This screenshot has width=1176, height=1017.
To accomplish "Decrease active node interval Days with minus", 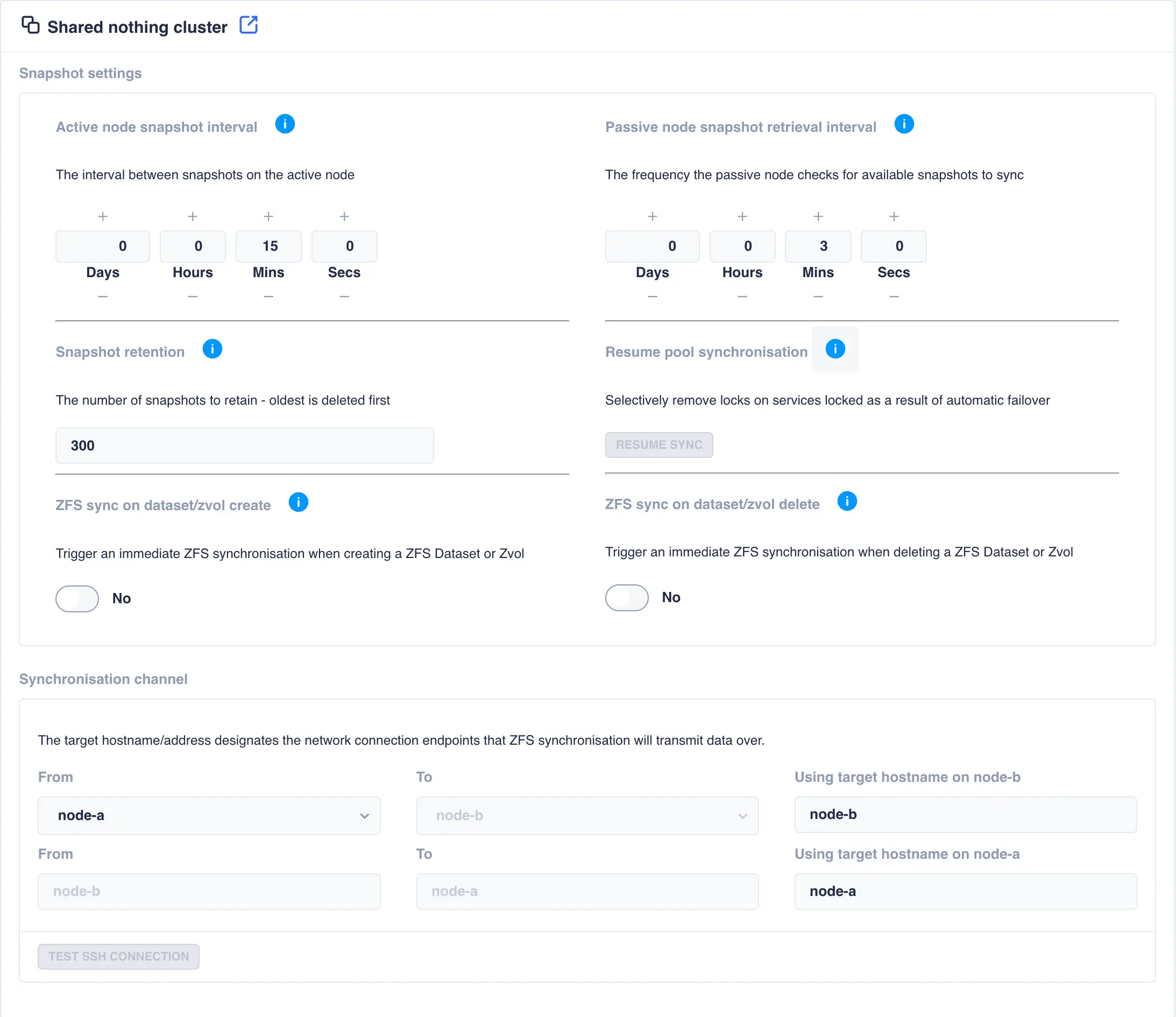I will 103,296.
